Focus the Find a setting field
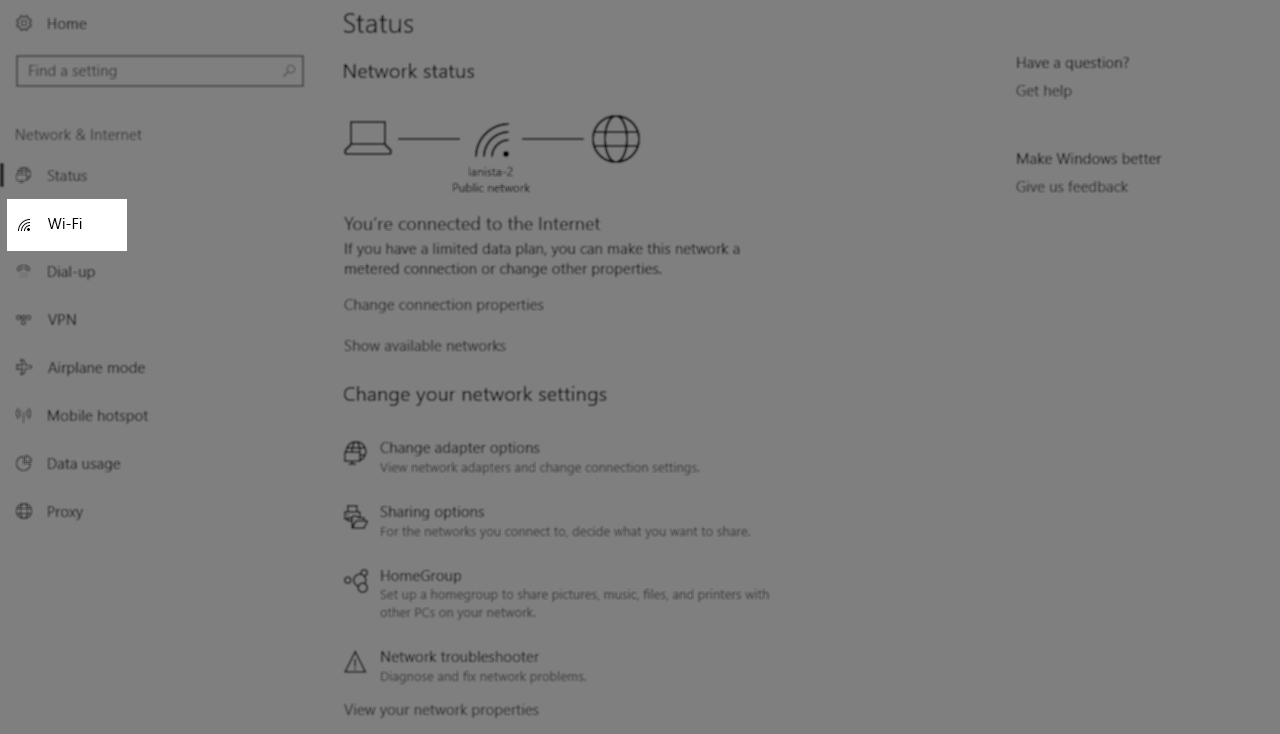The image size is (1280, 734). [160, 71]
